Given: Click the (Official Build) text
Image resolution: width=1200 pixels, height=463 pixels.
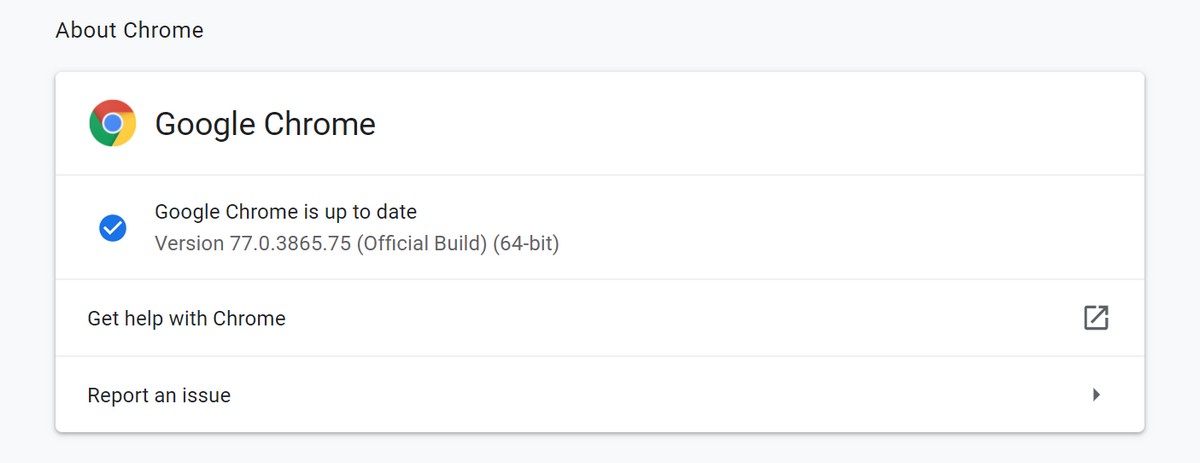Looking at the screenshot, I should pyautogui.click(x=422, y=243).
